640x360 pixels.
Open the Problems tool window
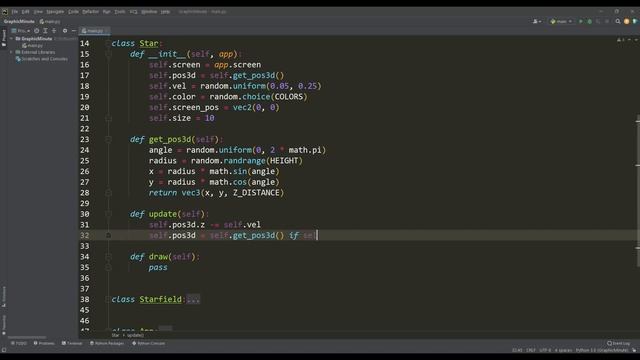[44, 343]
